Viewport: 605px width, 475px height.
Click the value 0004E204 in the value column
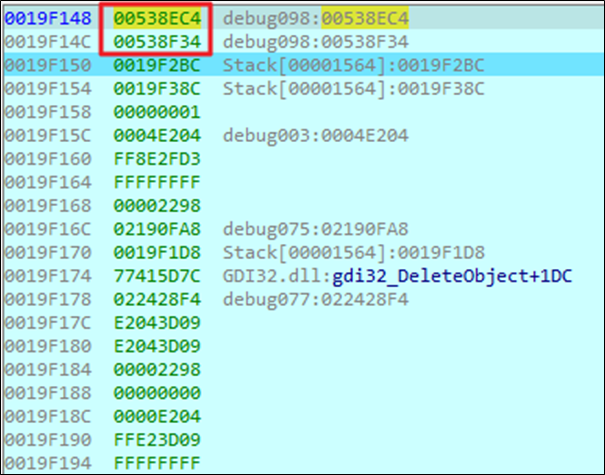pos(157,135)
